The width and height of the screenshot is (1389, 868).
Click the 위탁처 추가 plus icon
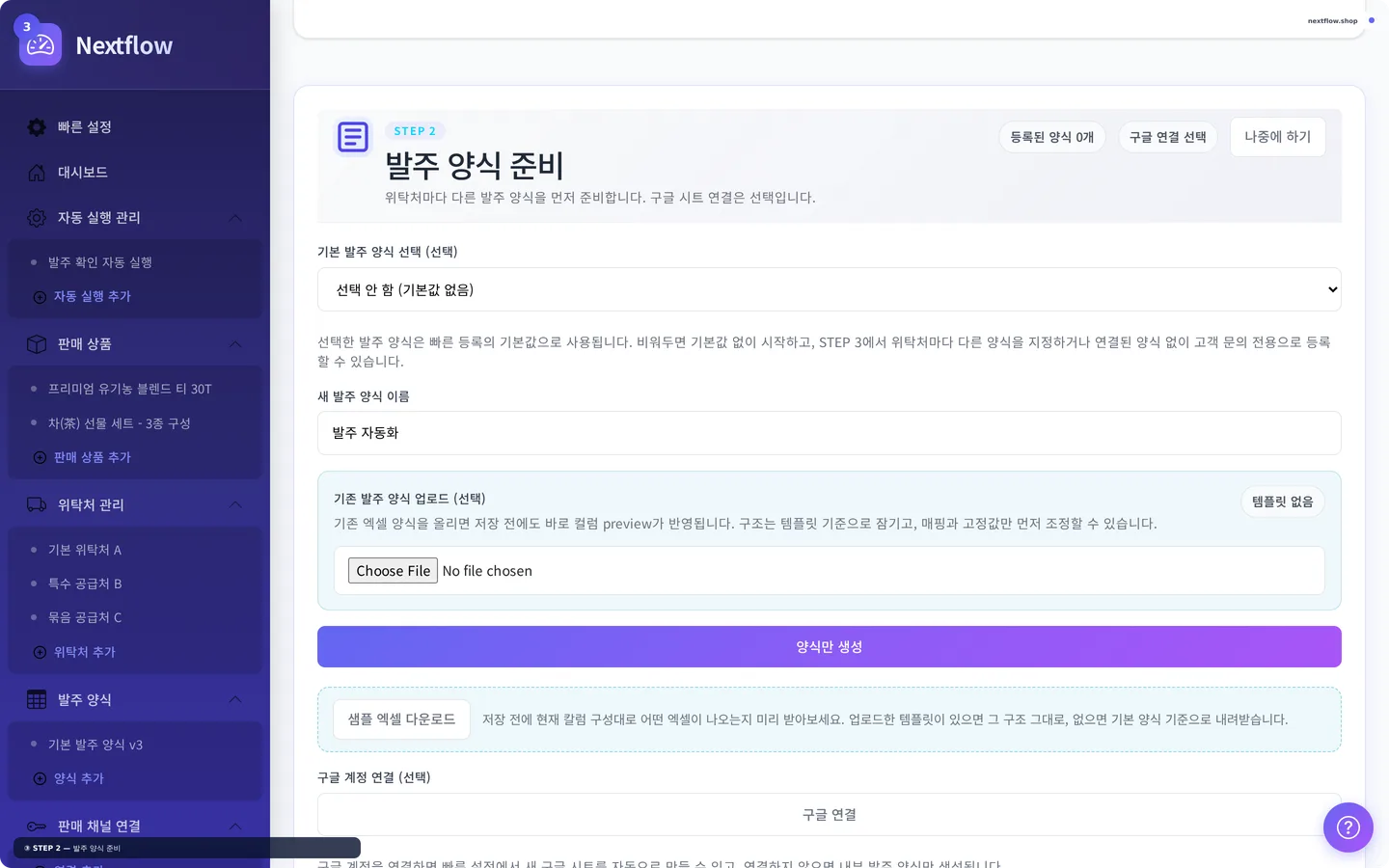coord(40,652)
